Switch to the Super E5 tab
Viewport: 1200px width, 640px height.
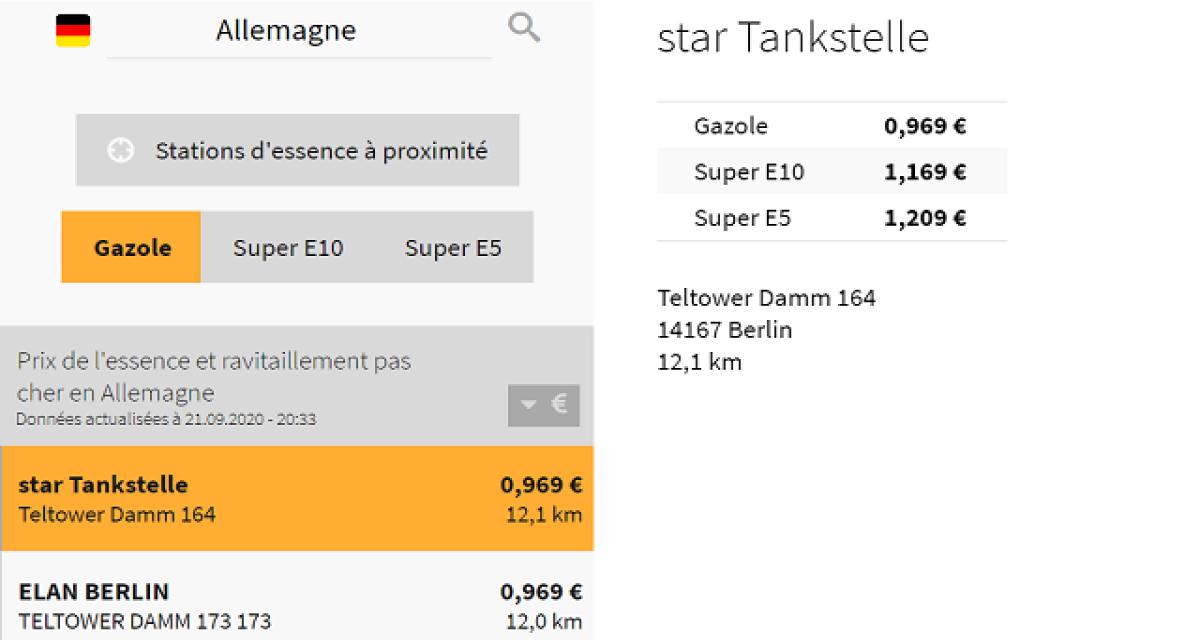453,248
